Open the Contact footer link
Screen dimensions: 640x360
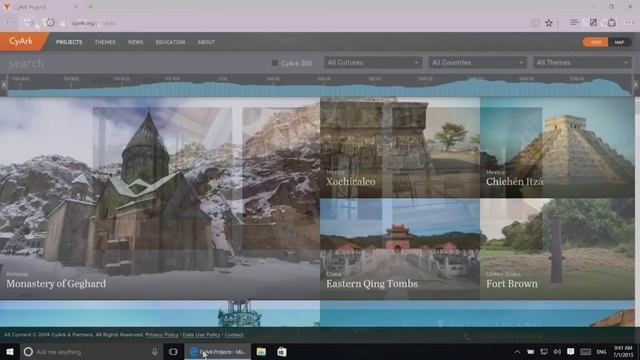click(234, 335)
